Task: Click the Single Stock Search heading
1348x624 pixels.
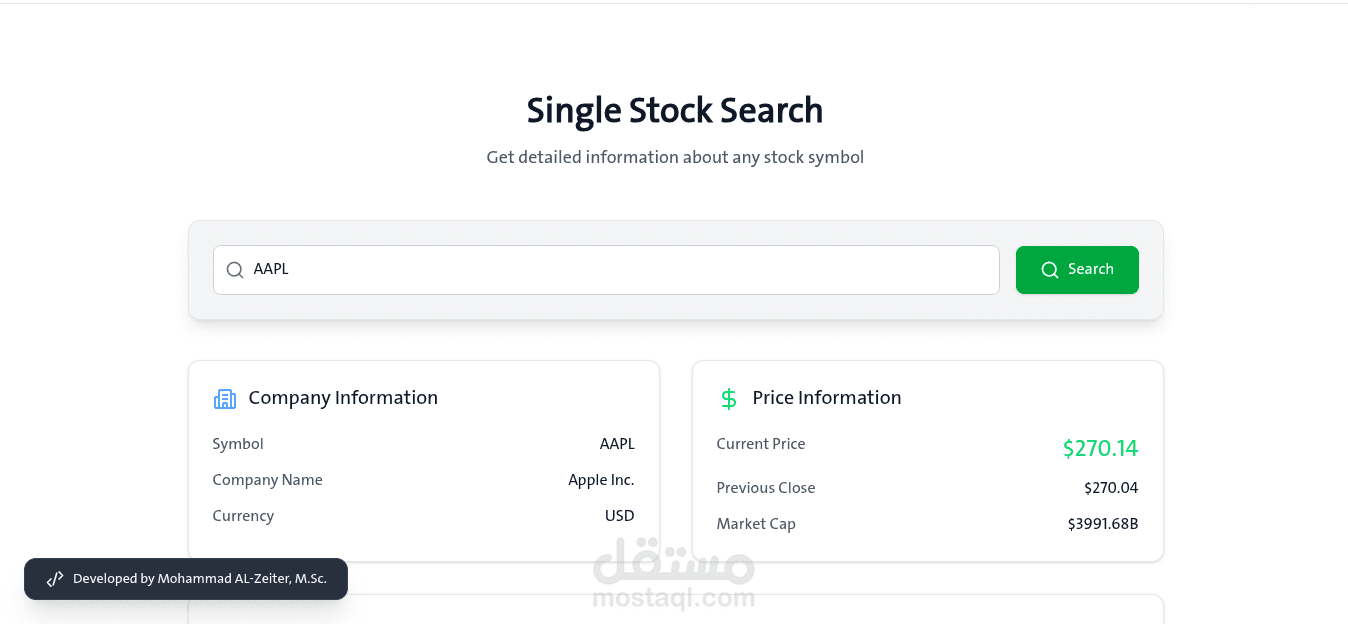Action: [x=674, y=110]
